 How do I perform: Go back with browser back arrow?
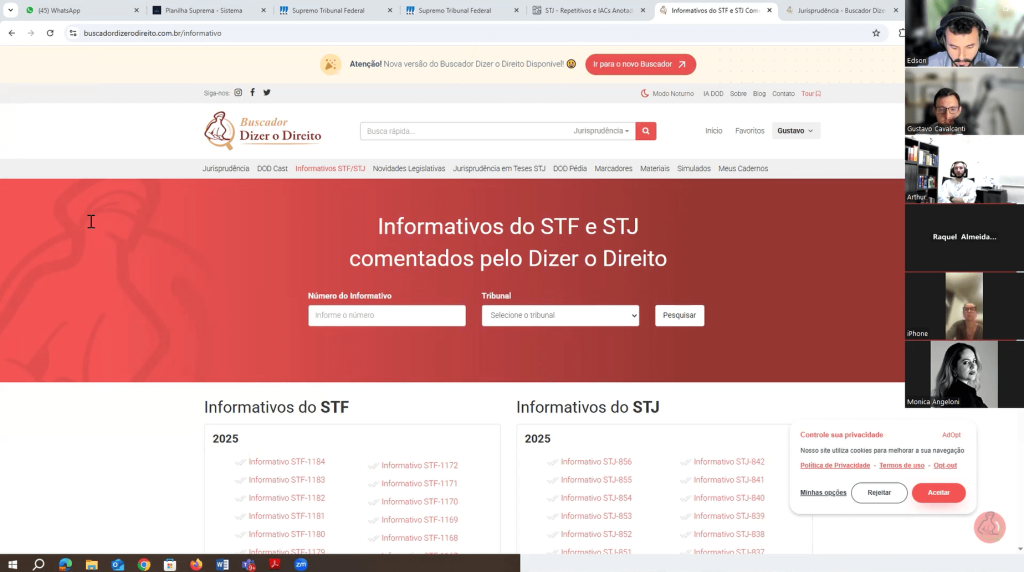point(12,33)
